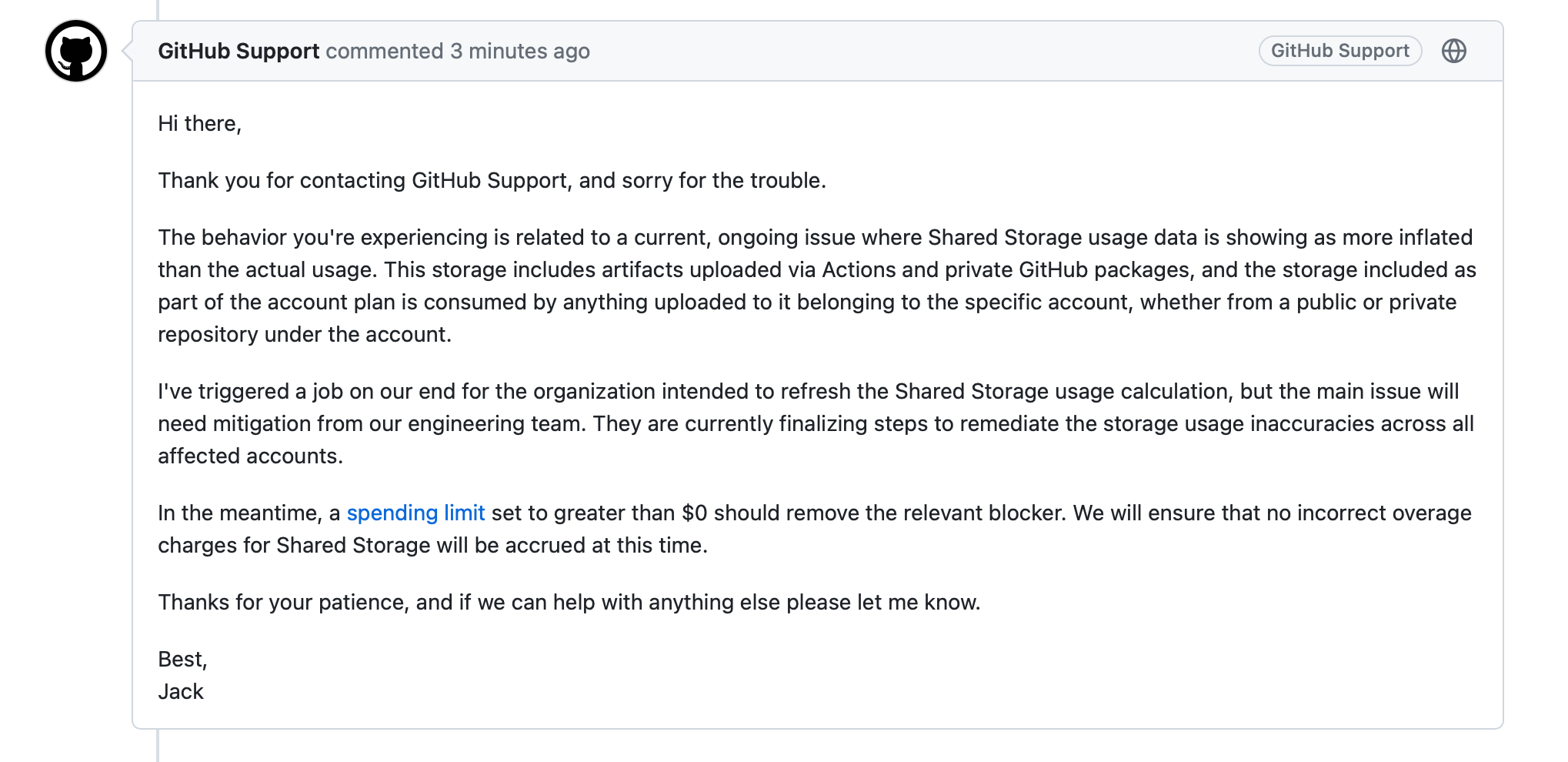The image size is (1568, 762).
Task: Click the globe icon in comment header
Action: [x=1453, y=51]
